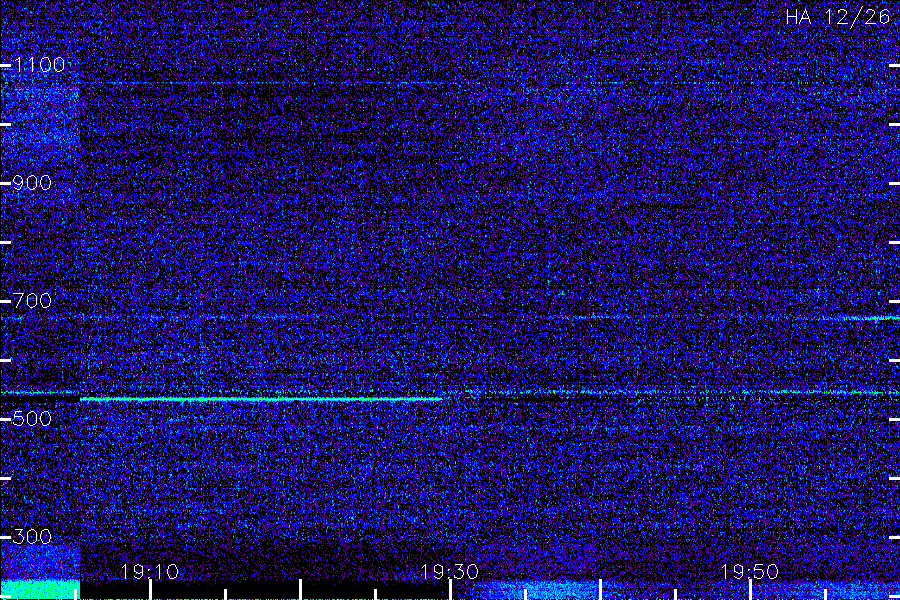This screenshot has height=600, width=900.
Task: Click the 900 frequency axis label
Action: tap(32, 183)
